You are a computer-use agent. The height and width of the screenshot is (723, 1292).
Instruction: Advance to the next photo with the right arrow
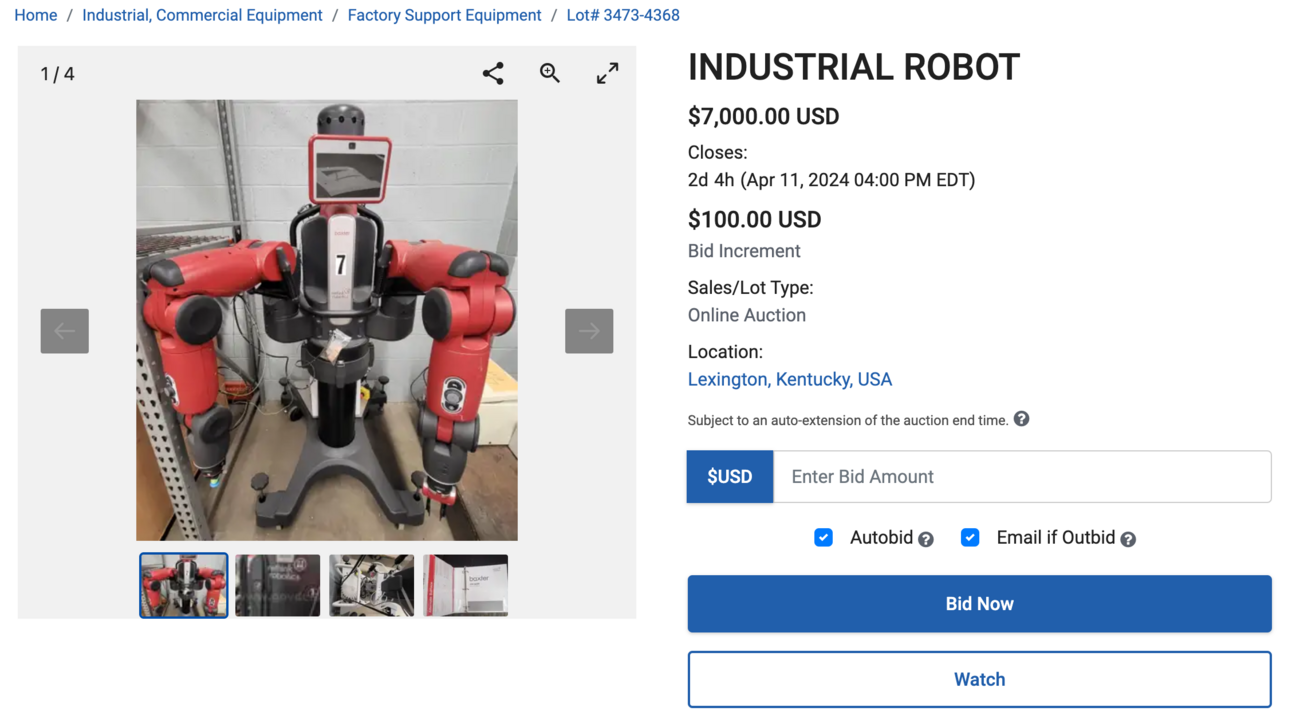pos(588,331)
